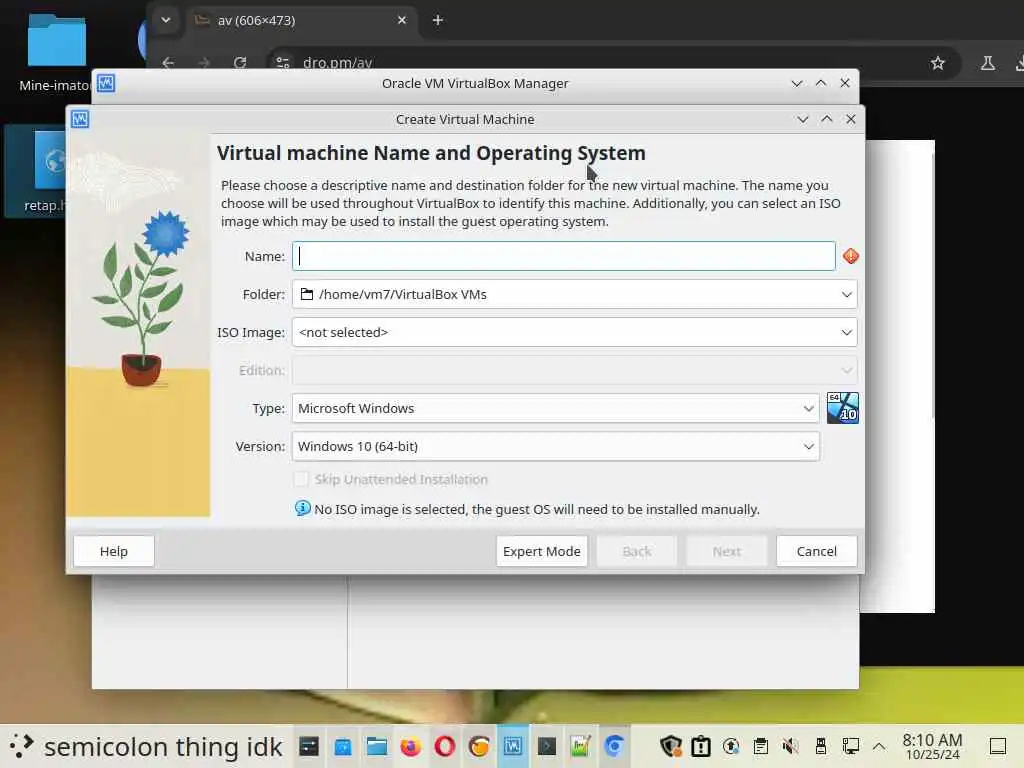
Task: Minimize the Create Virtual Machine dialog
Action: [x=803, y=119]
